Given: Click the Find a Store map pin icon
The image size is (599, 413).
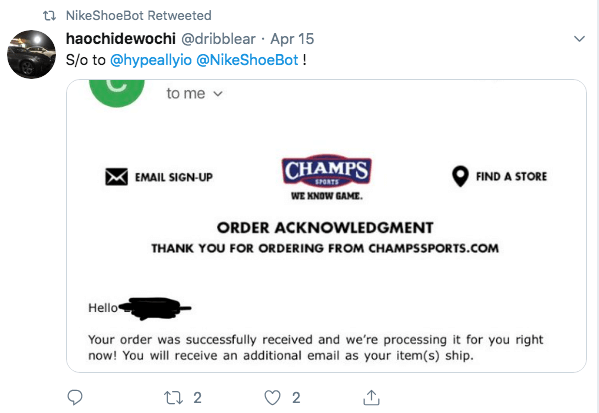Looking at the screenshot, I should point(460,176).
